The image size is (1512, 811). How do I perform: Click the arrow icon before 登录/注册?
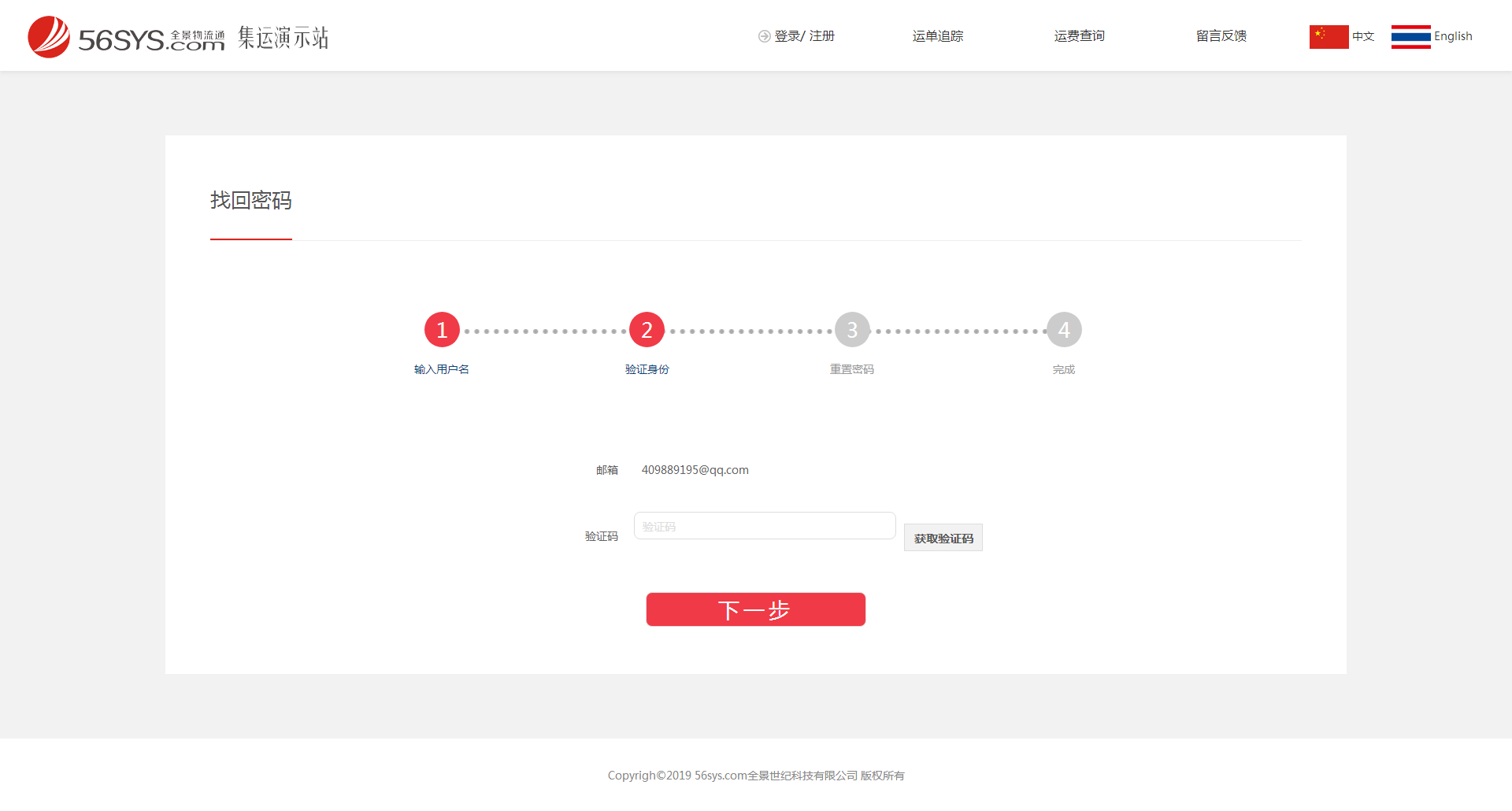point(763,35)
